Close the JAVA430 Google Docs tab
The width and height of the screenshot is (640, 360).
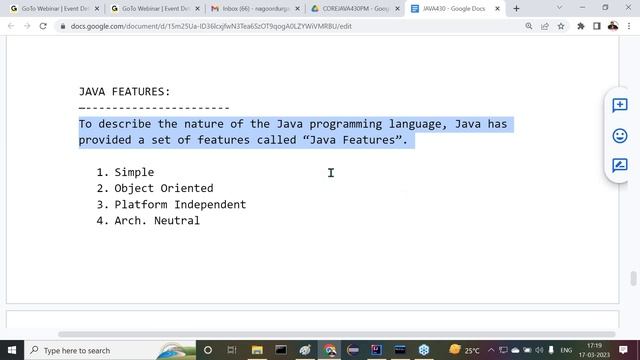[x=497, y=9]
